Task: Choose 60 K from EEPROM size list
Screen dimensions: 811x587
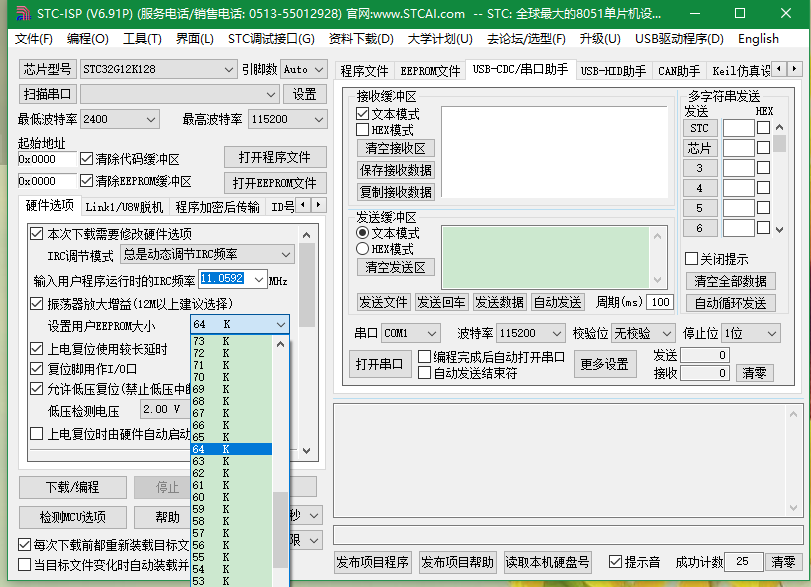Action: 230,497
